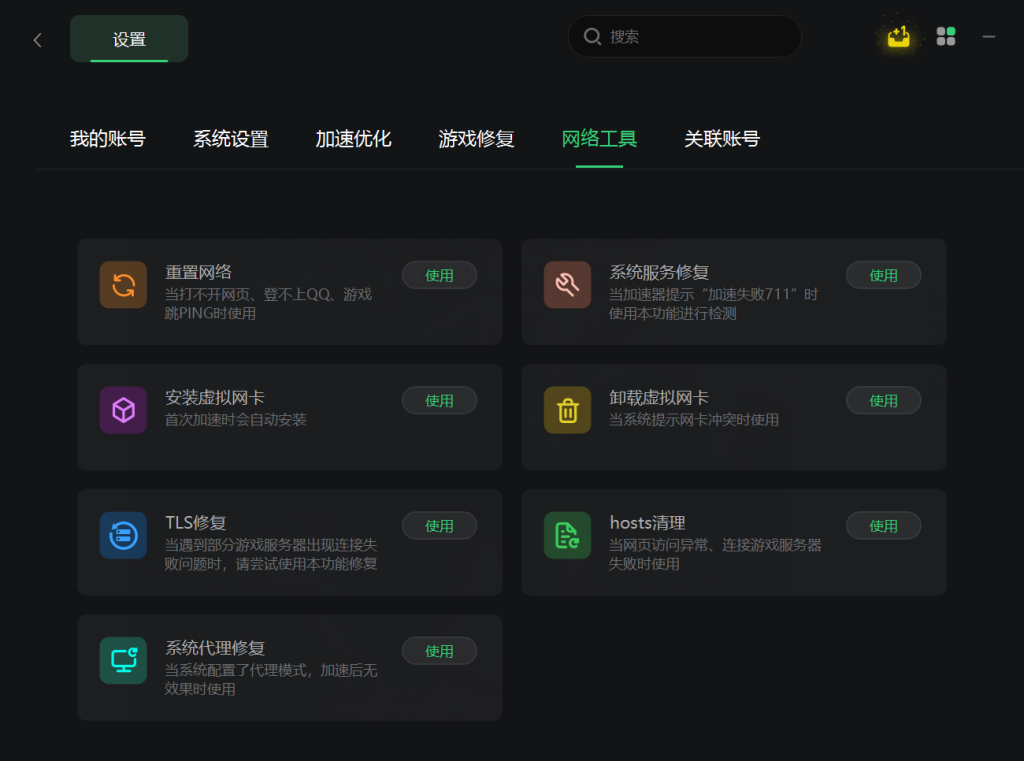This screenshot has height=761, width=1024.
Task: Click 使用 for 系统代理修复
Action: pyautogui.click(x=439, y=651)
